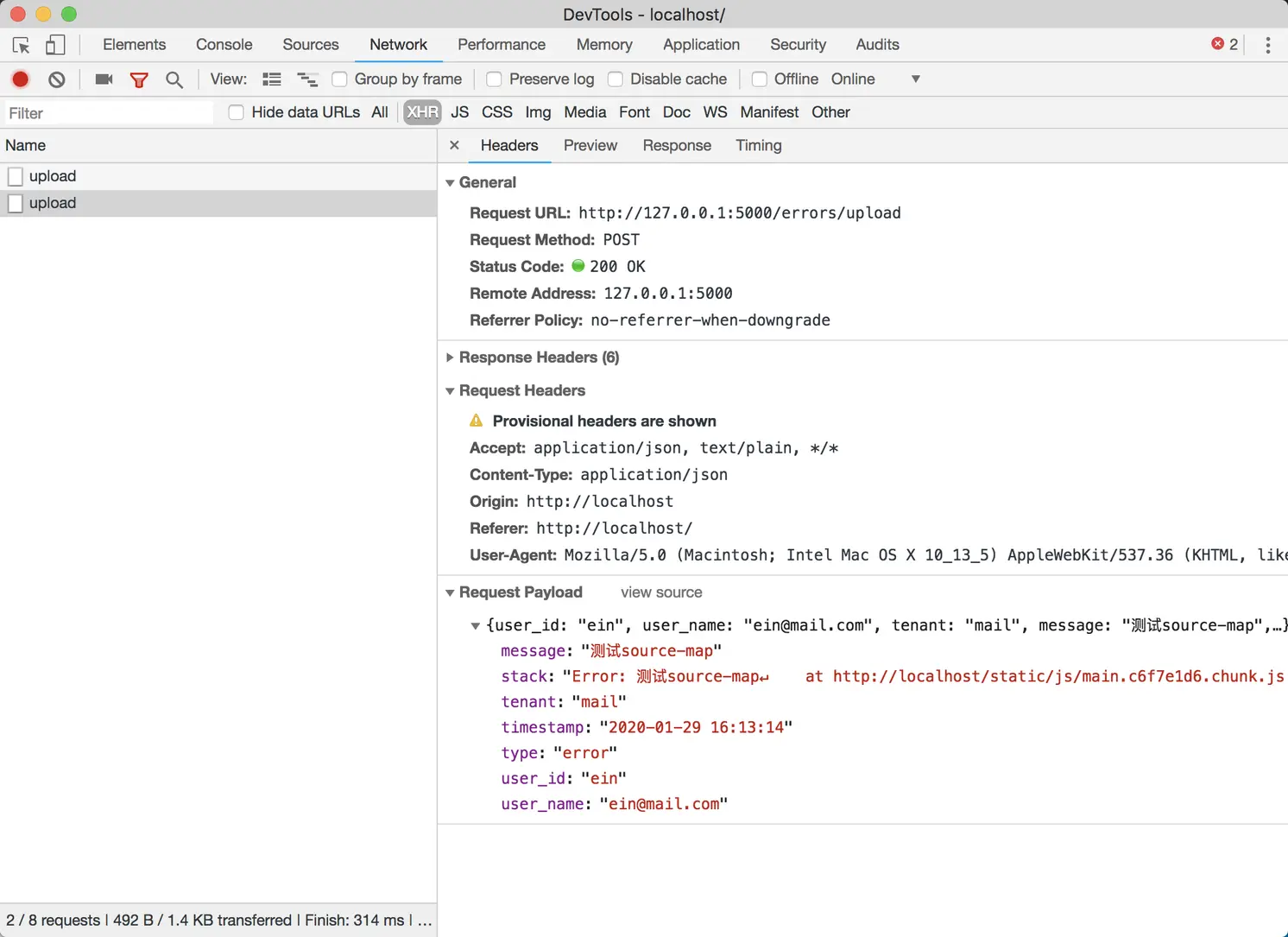Toggle the device toolbar icon

click(55, 45)
